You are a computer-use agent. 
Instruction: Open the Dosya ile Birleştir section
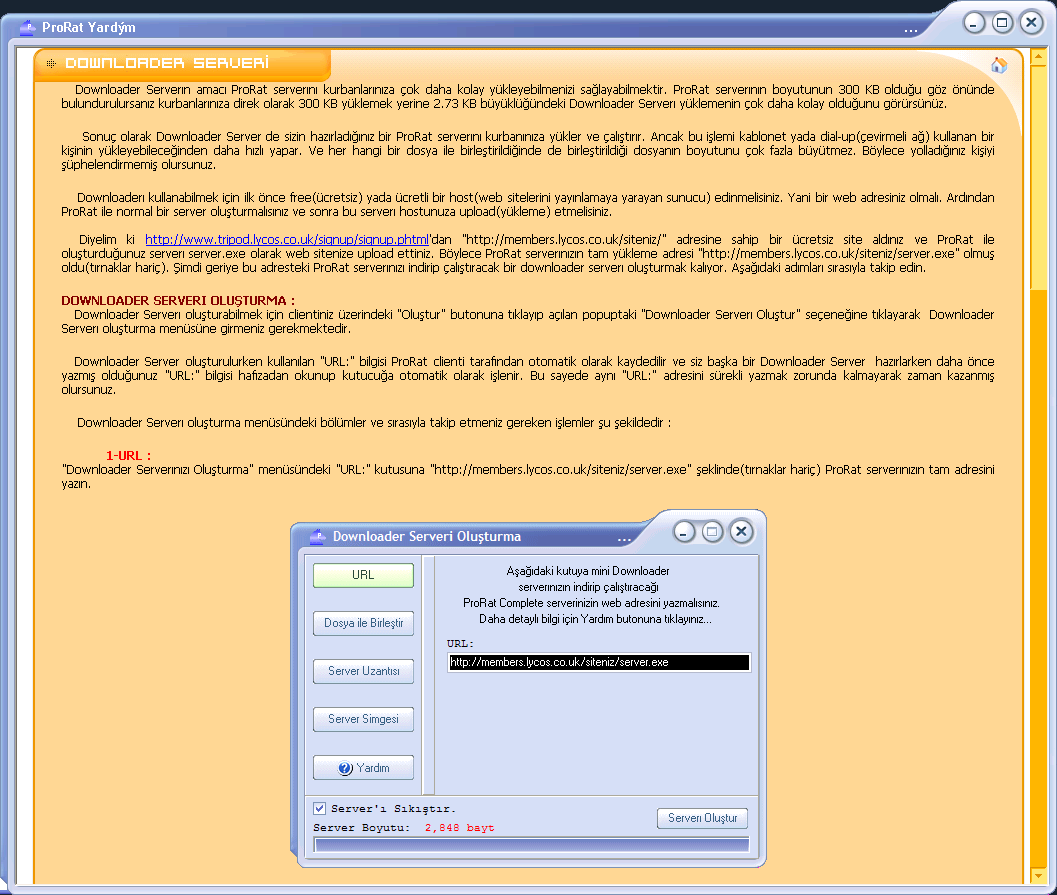point(363,623)
